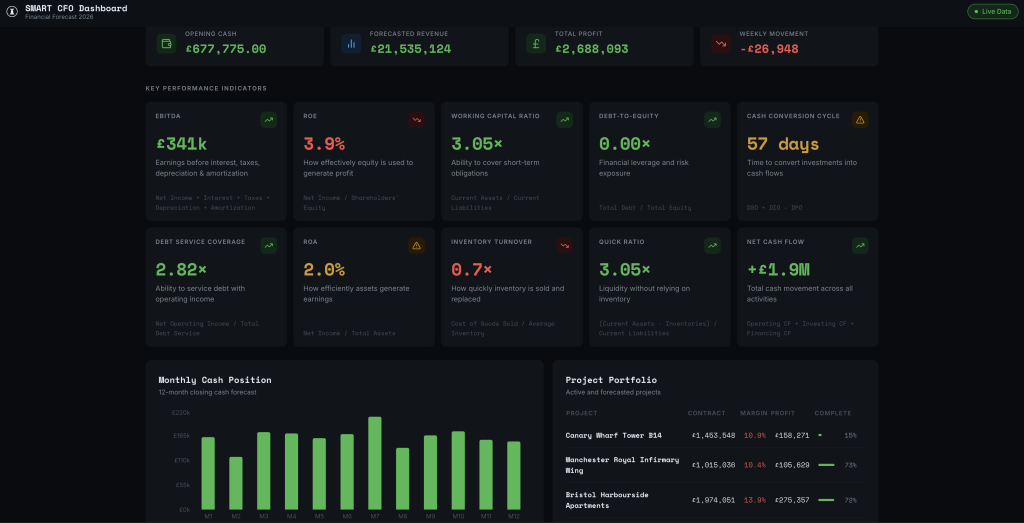Image resolution: width=1024 pixels, height=523 pixels.
Task: Open the Canary Wharf Tower B14 project
Action: click(x=613, y=435)
